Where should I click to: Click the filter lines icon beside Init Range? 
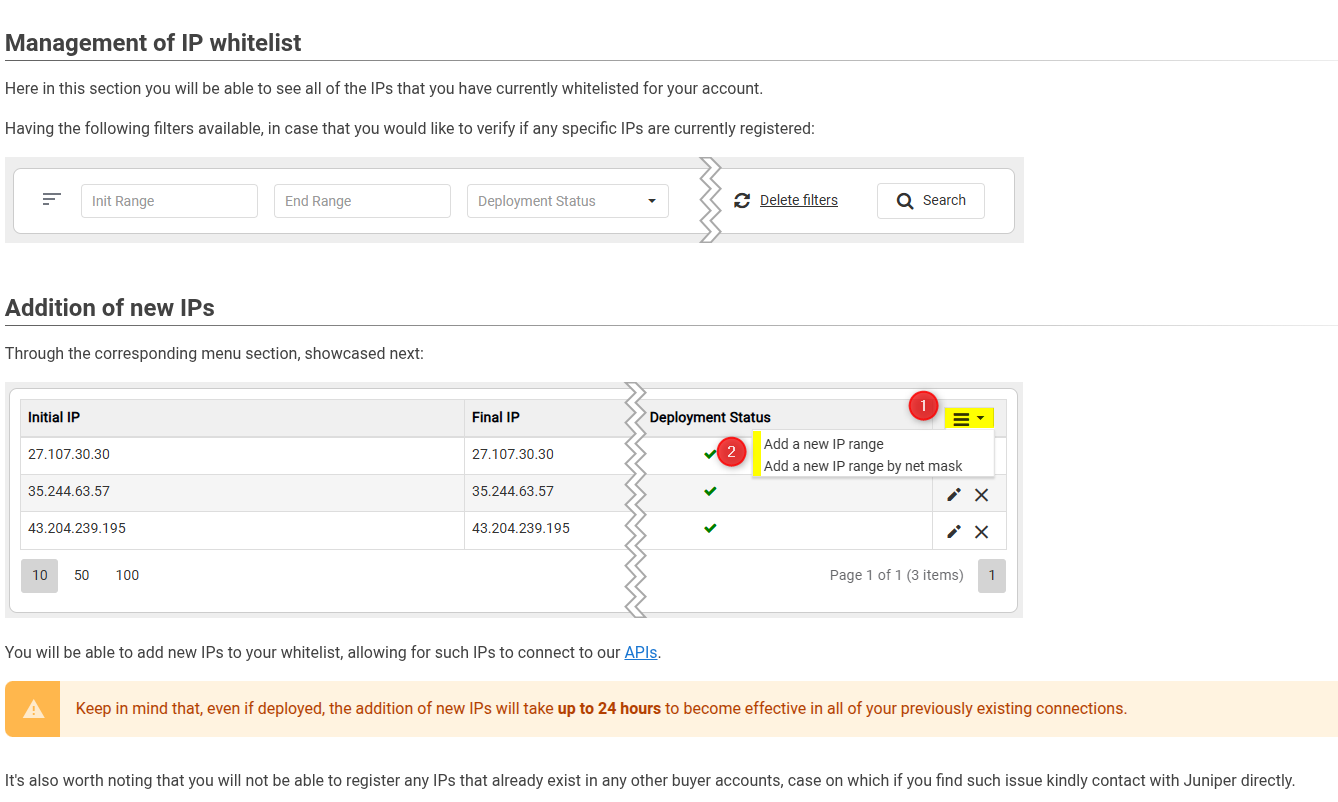point(52,200)
